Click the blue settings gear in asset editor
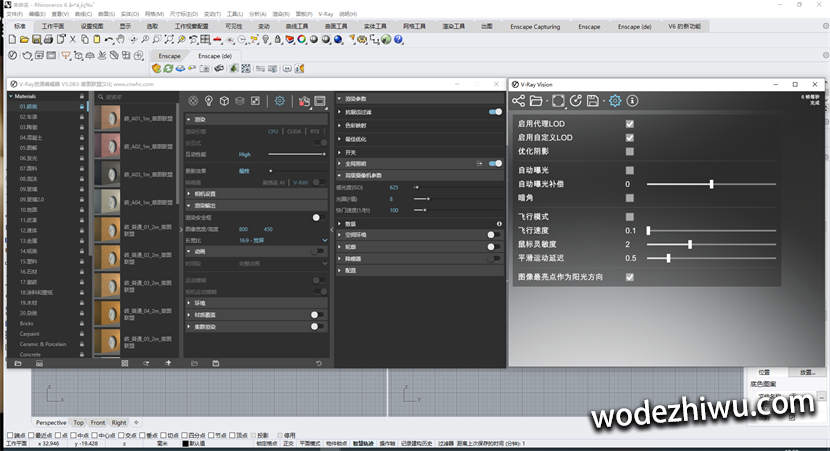 pos(279,101)
